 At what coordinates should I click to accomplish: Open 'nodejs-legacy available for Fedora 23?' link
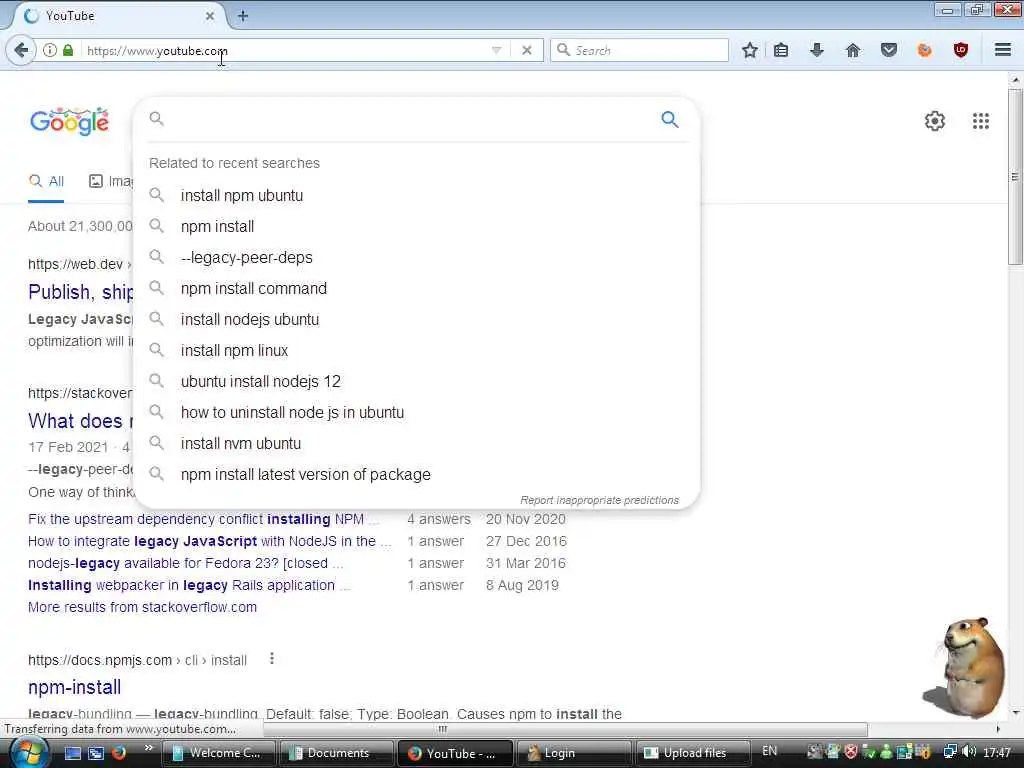185,564
